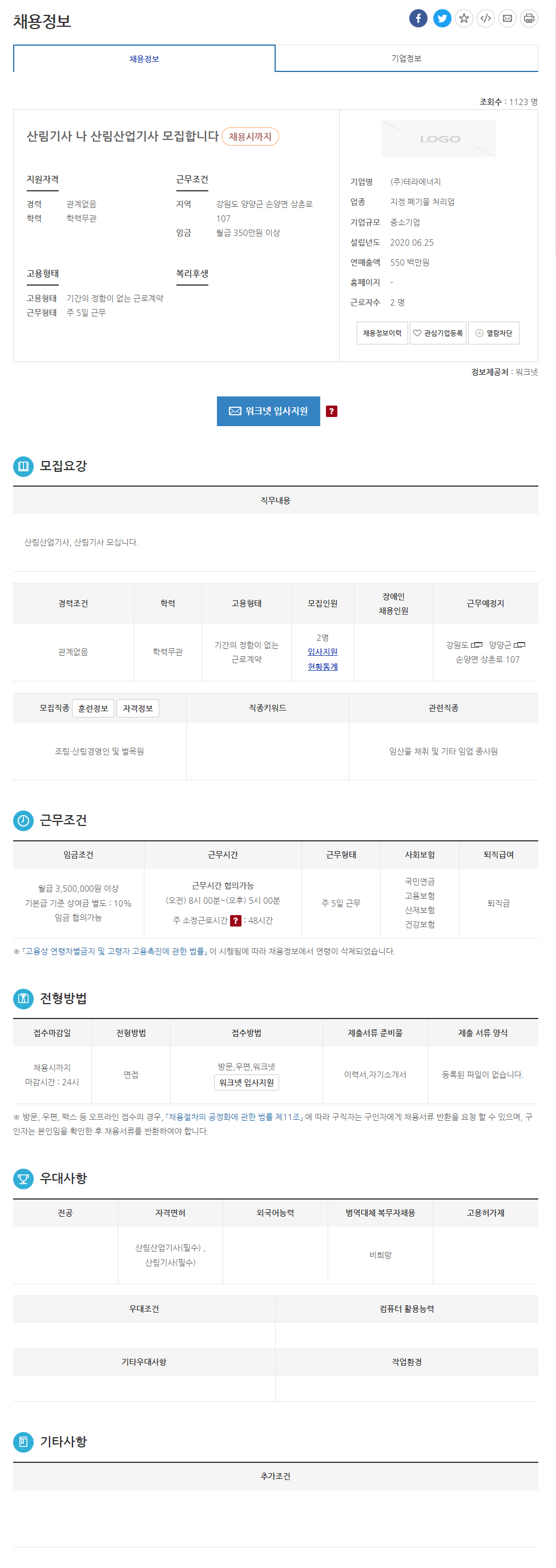The image size is (556, 1568).
Task: Toggle 관심기업등록 heart button
Action: pyautogui.click(x=438, y=333)
